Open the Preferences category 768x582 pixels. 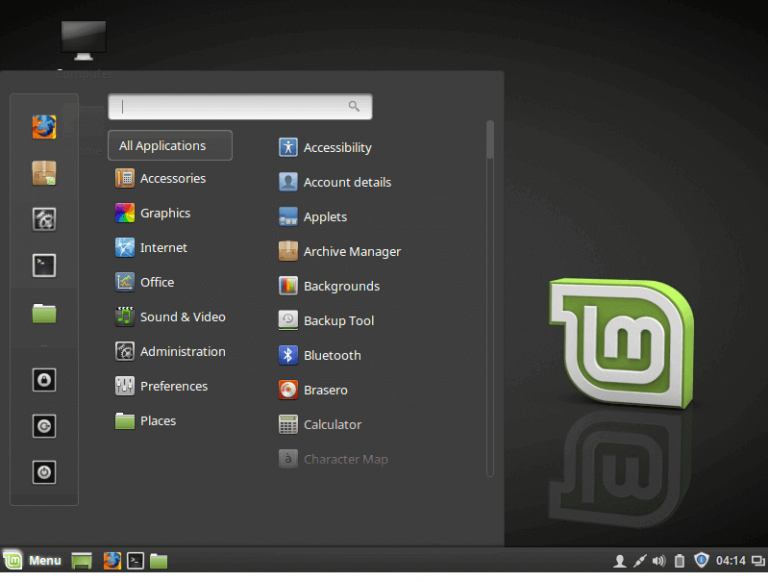coord(162,386)
